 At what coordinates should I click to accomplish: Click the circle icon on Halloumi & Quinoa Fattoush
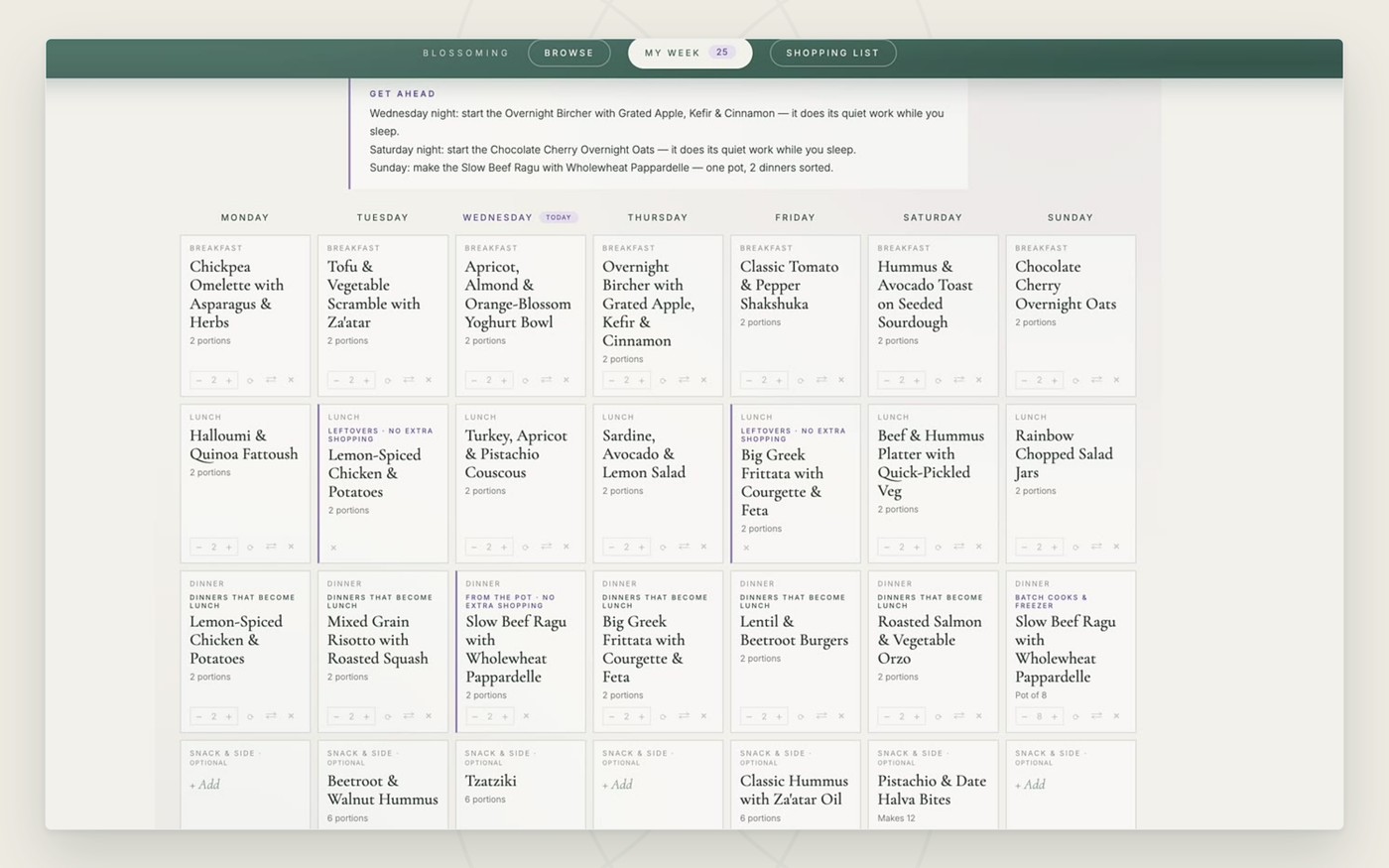250,547
